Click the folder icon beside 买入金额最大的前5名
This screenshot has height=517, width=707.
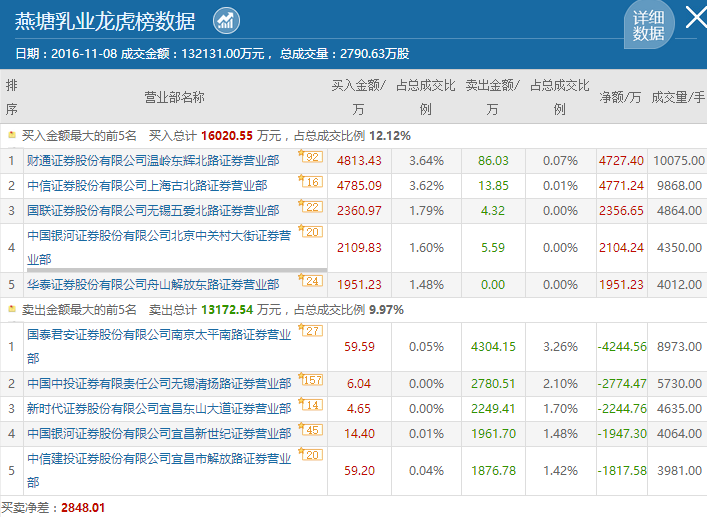12,135
